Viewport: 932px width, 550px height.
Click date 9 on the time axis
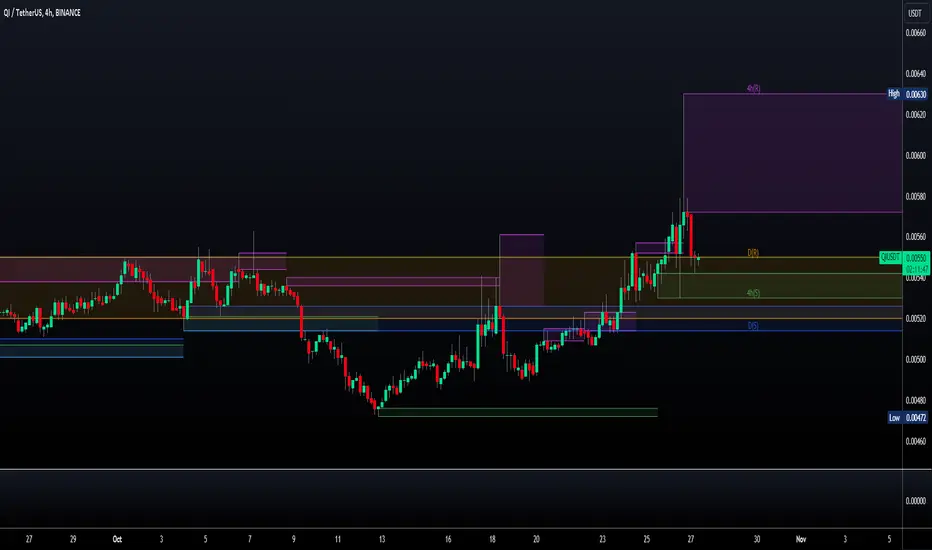(x=294, y=539)
